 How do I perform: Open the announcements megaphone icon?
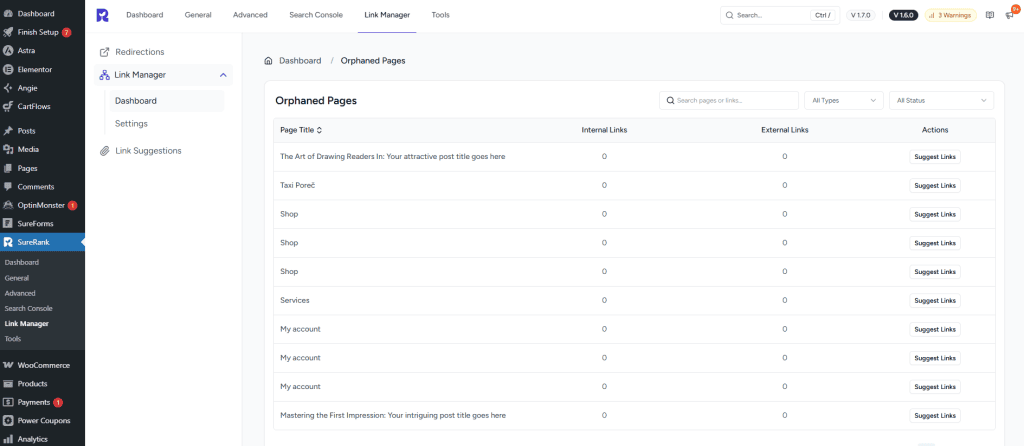point(1010,15)
